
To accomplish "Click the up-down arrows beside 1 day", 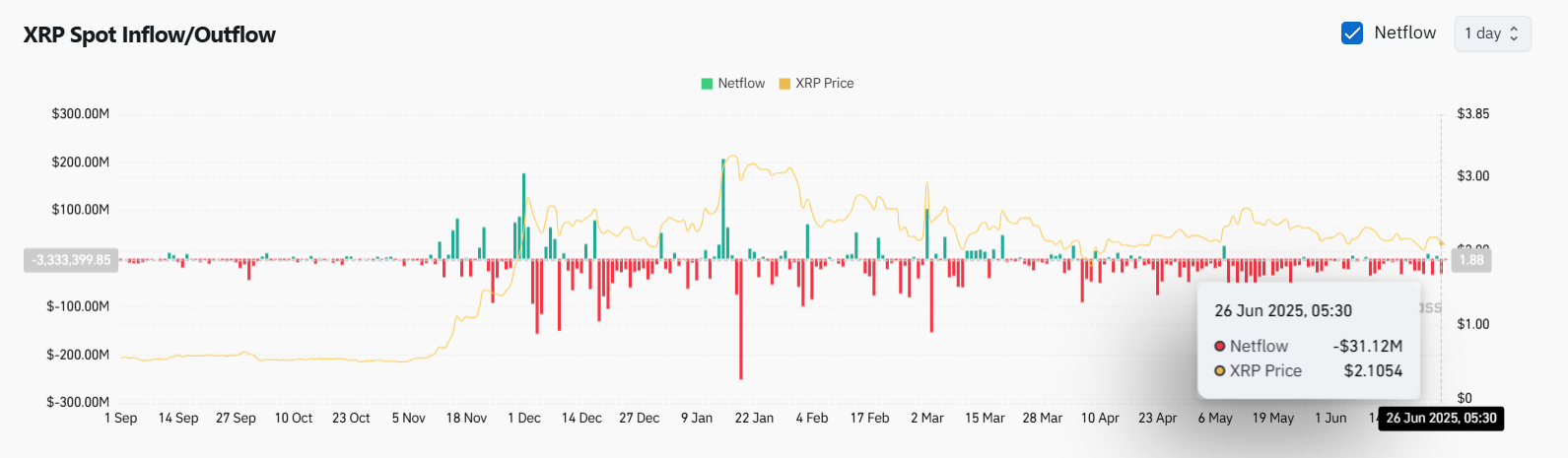I will coord(1515,33).
